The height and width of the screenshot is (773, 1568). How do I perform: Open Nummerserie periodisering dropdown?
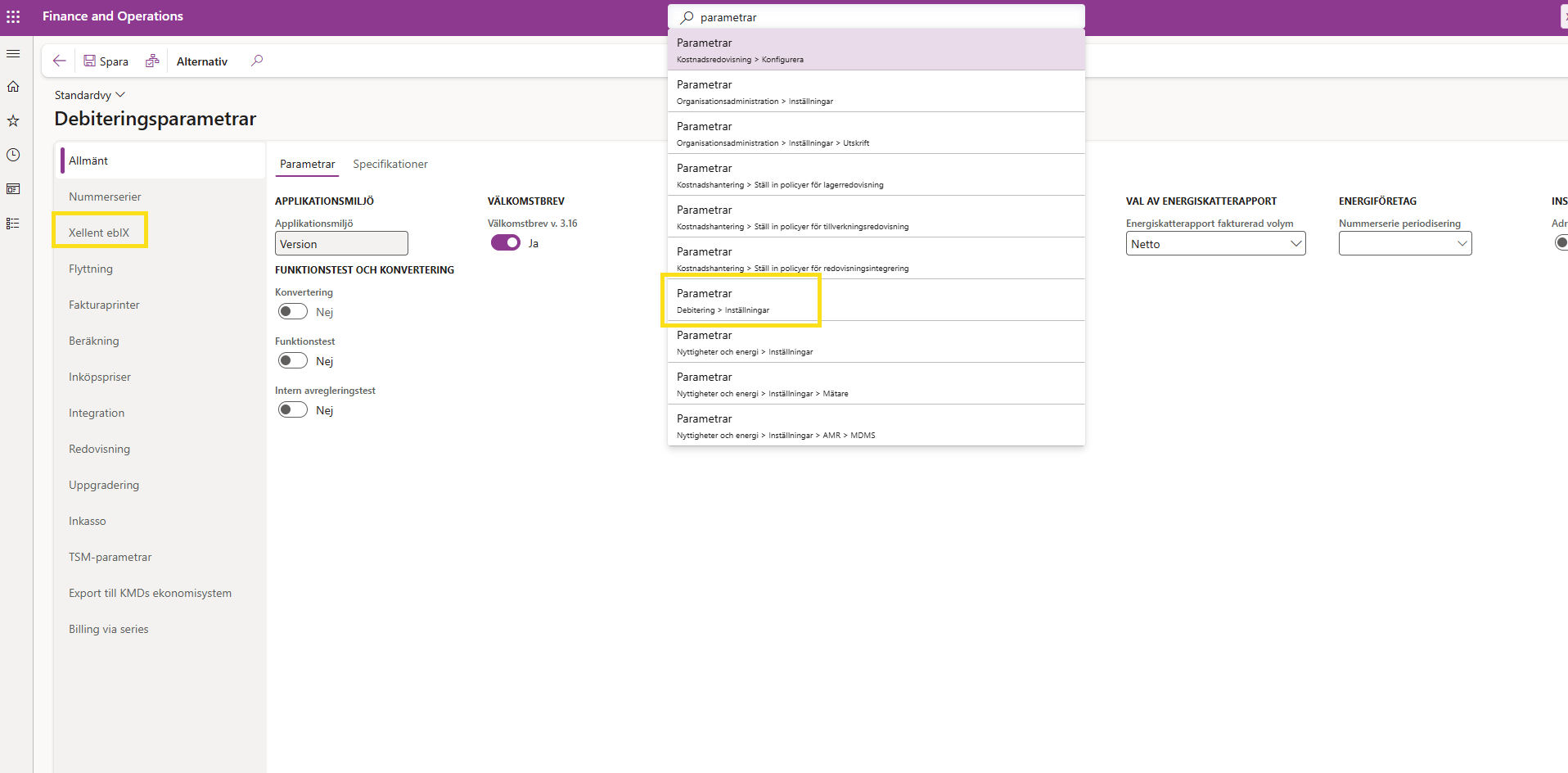coord(1404,244)
